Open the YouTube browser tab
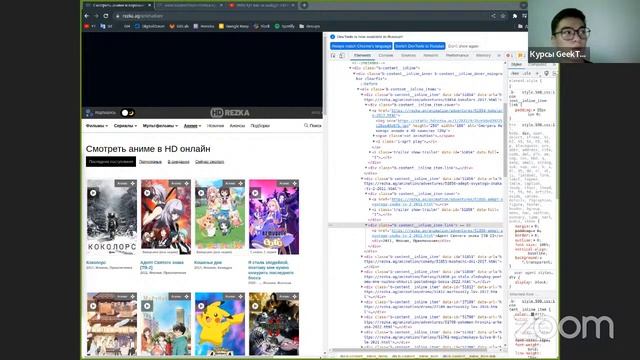The image size is (640, 360). (x=262, y=5)
